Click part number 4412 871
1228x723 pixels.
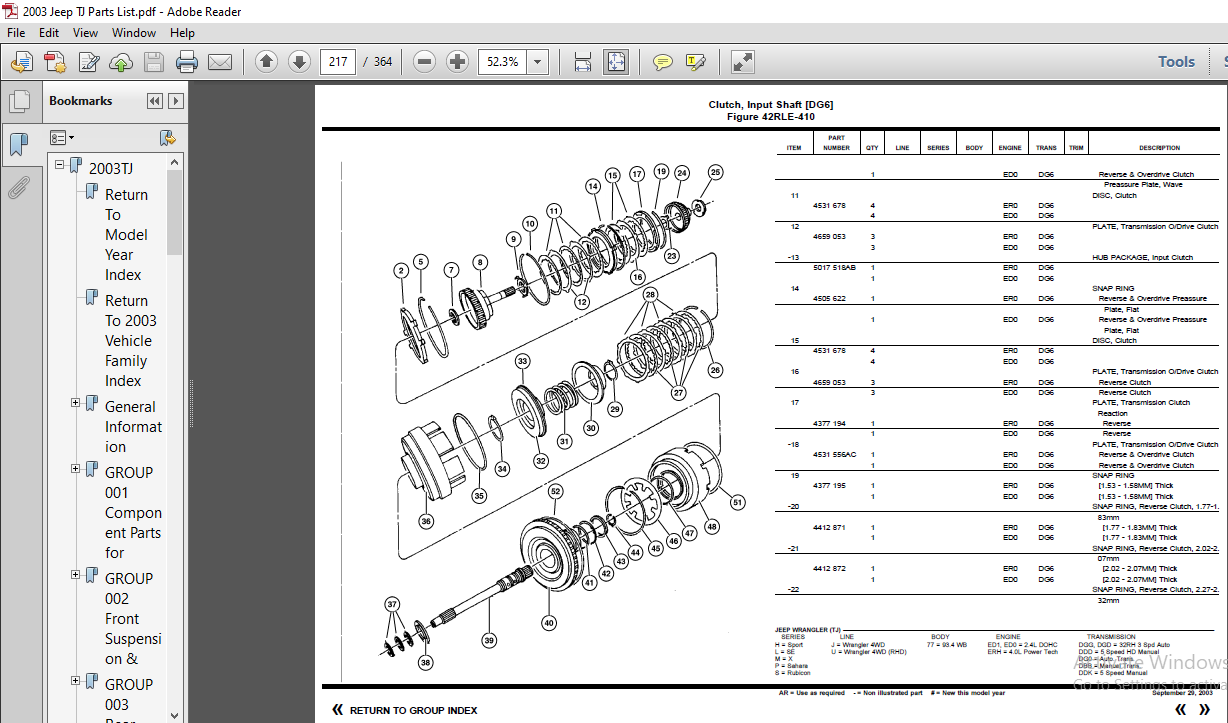(829, 527)
